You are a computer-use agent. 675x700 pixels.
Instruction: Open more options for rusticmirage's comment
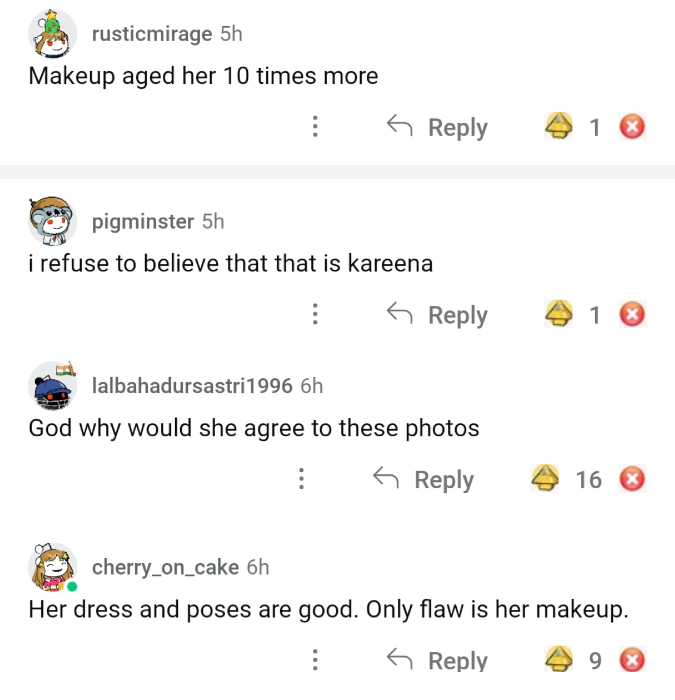pos(315,127)
